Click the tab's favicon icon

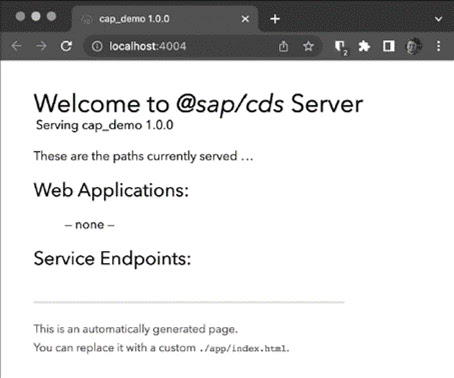coord(86,19)
